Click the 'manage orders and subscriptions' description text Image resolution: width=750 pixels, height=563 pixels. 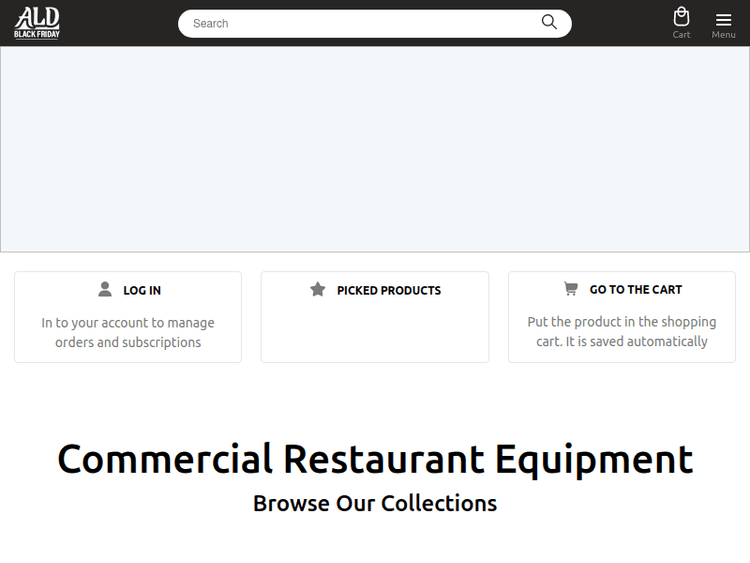click(128, 333)
